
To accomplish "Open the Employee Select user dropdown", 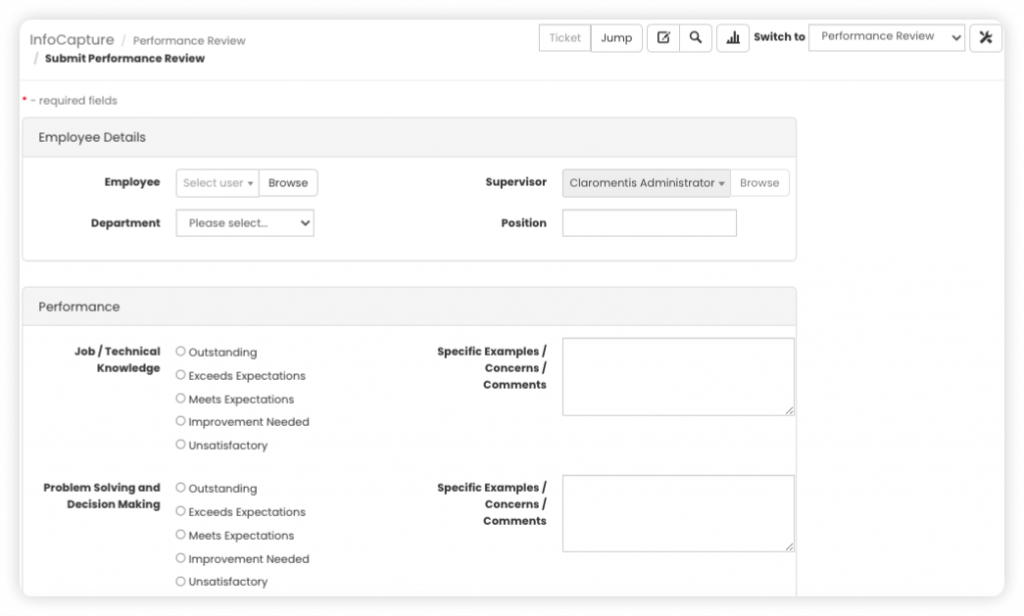I will coord(217,183).
